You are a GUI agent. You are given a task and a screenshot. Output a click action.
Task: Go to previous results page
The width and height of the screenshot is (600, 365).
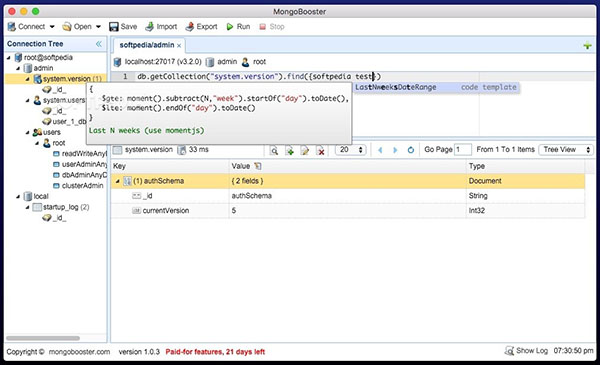click(380, 150)
